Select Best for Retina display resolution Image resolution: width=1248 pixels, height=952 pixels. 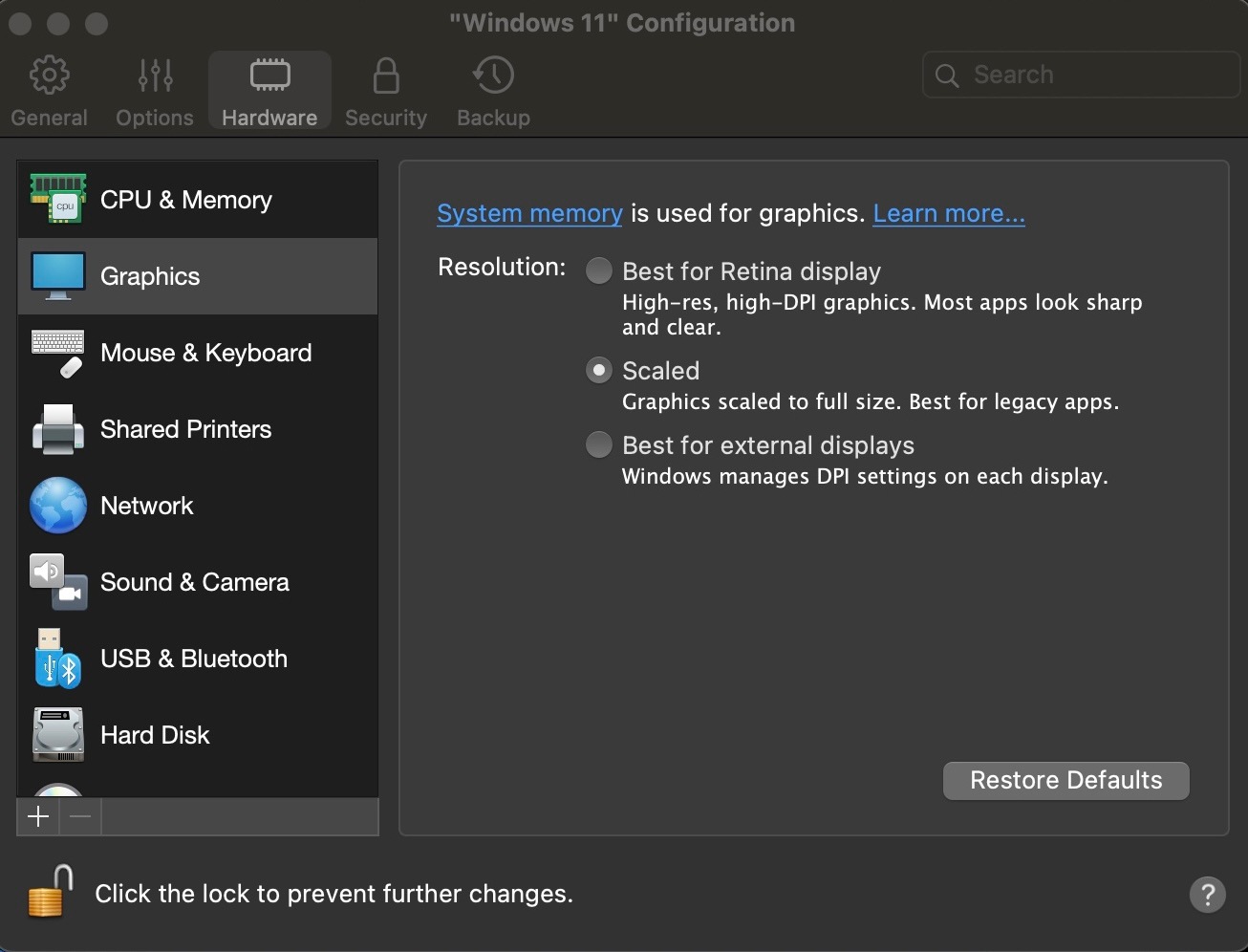click(599, 271)
